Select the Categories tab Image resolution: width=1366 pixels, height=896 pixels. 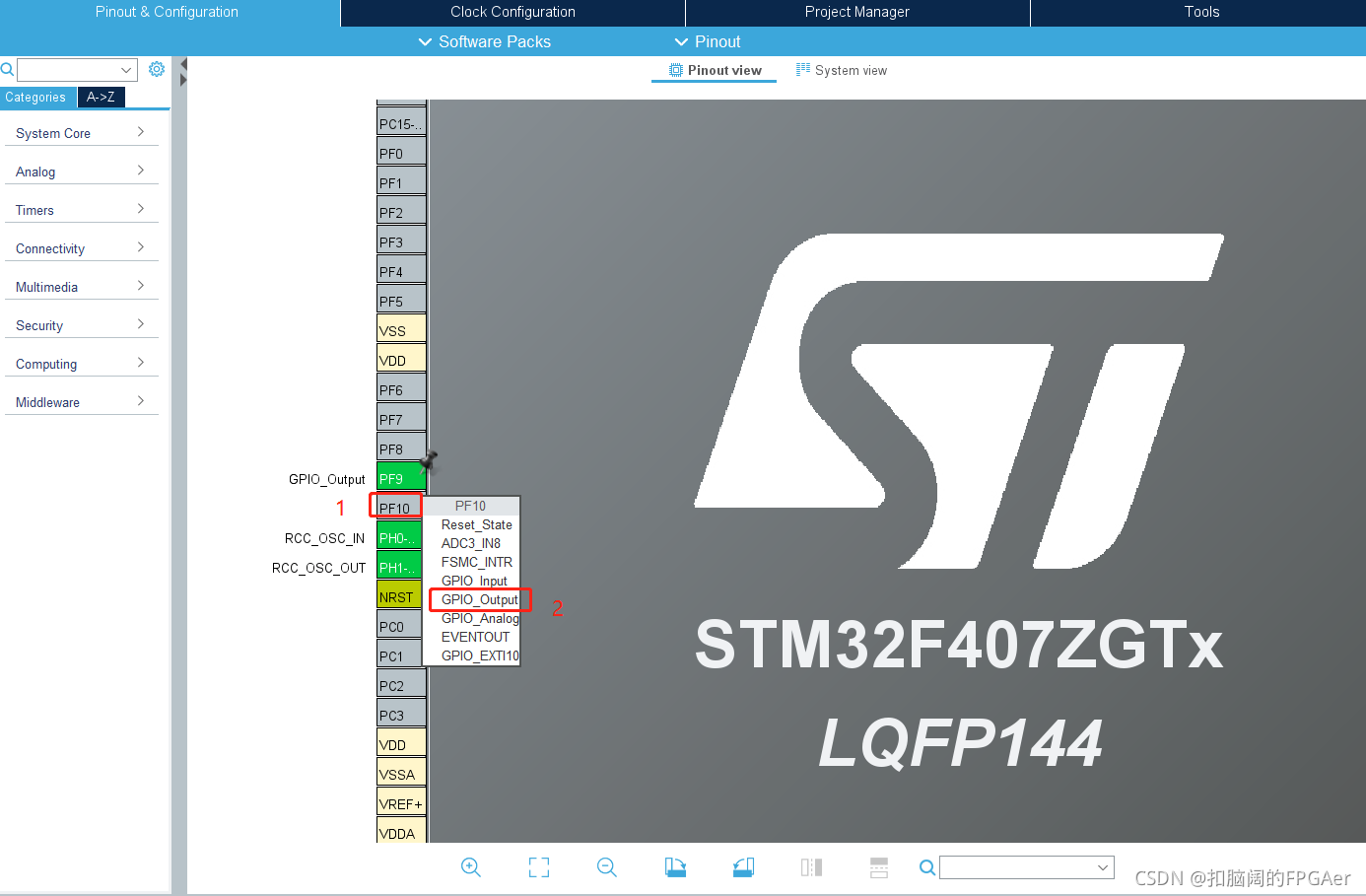click(37, 97)
